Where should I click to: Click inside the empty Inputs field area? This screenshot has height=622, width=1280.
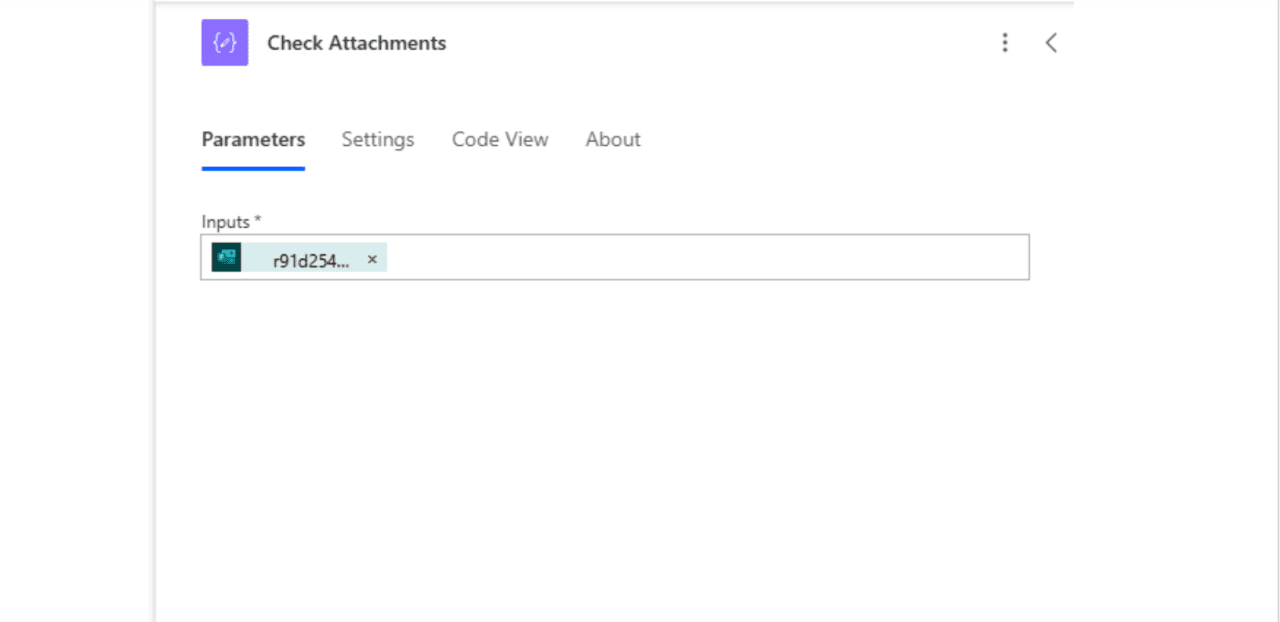click(x=700, y=258)
